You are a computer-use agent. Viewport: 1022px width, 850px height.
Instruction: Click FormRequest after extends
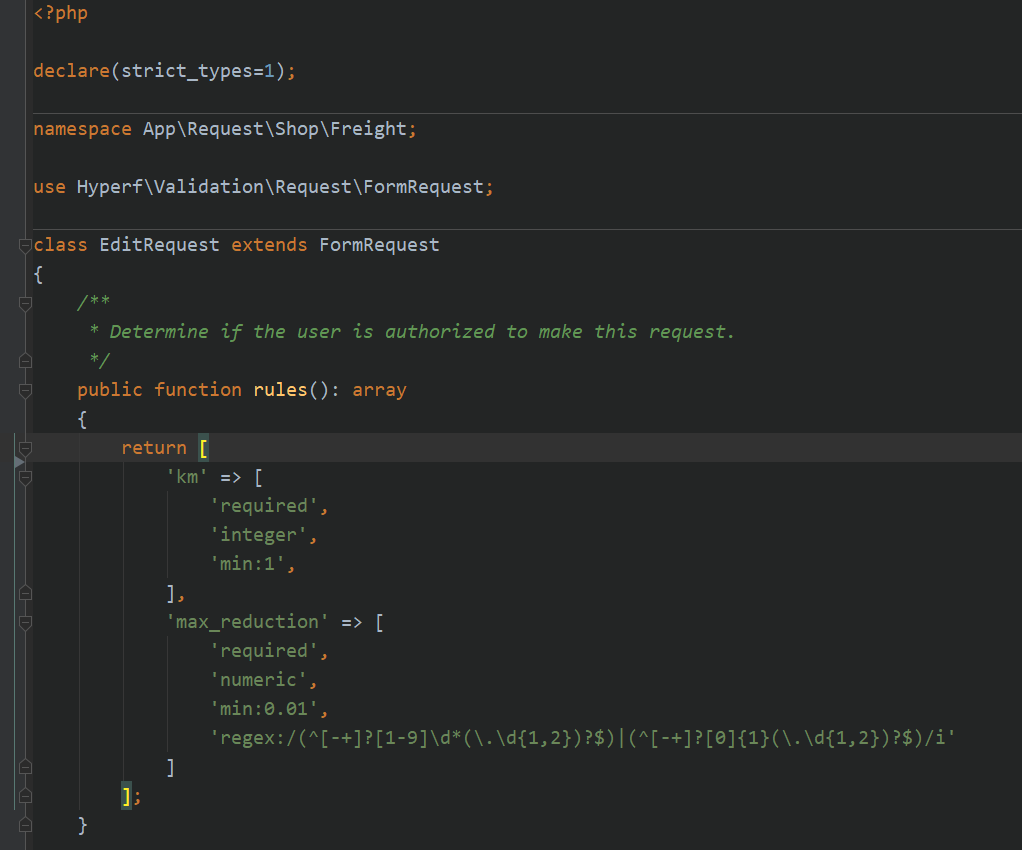(379, 245)
